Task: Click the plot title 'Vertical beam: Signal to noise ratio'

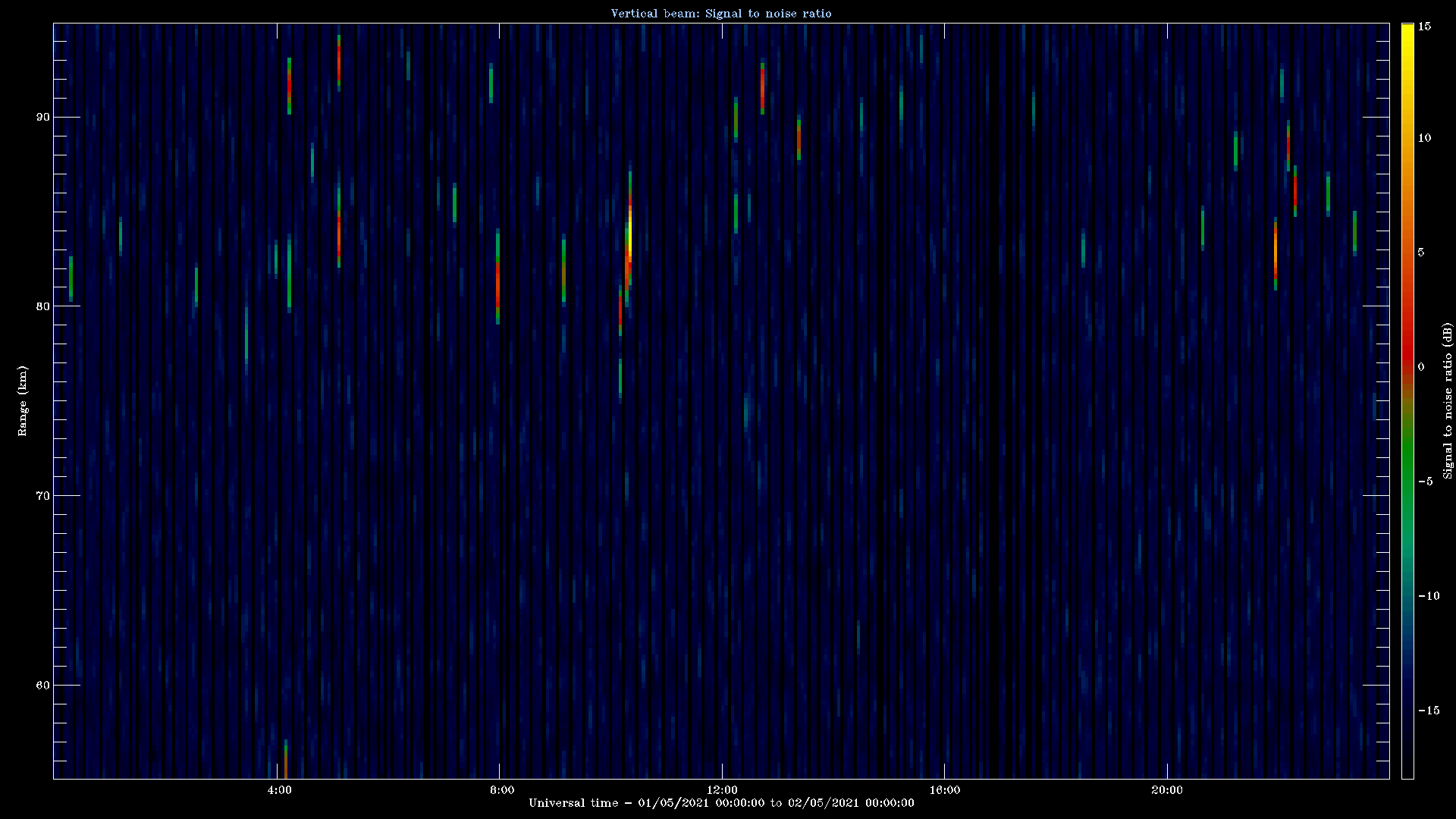Action: tap(721, 13)
